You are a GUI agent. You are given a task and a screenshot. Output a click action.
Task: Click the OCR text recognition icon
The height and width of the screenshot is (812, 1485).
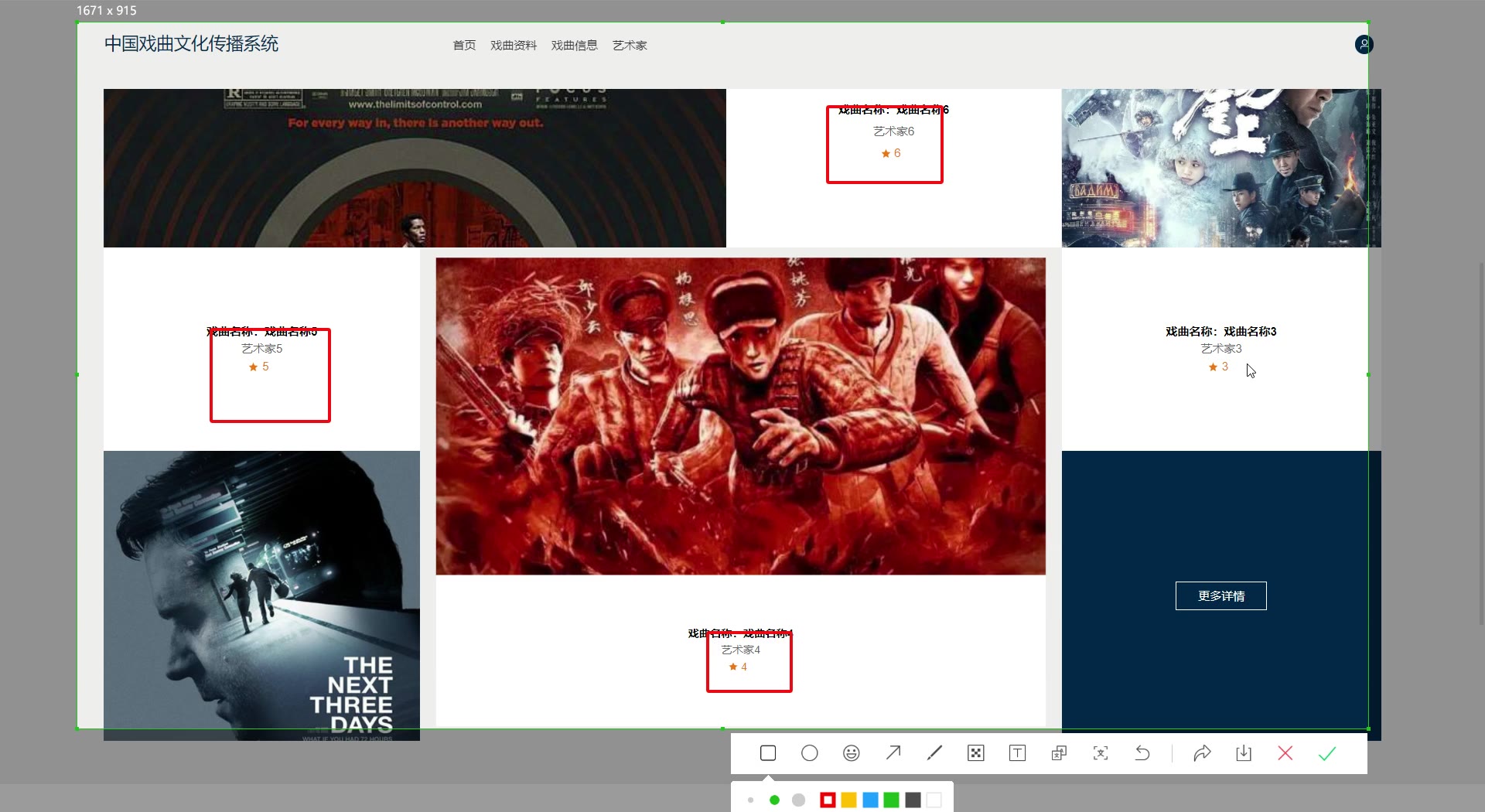point(1101,753)
